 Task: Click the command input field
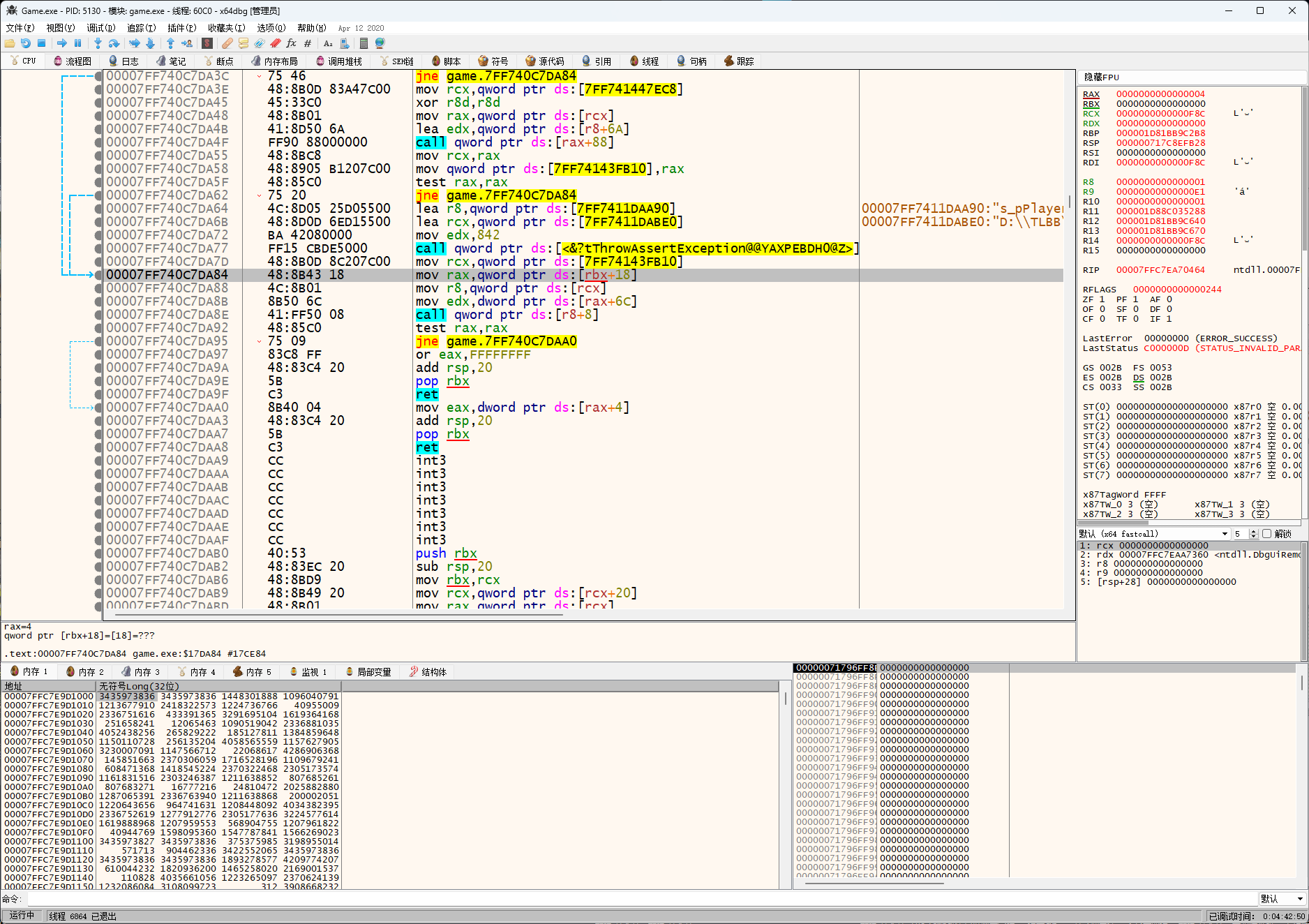641,899
